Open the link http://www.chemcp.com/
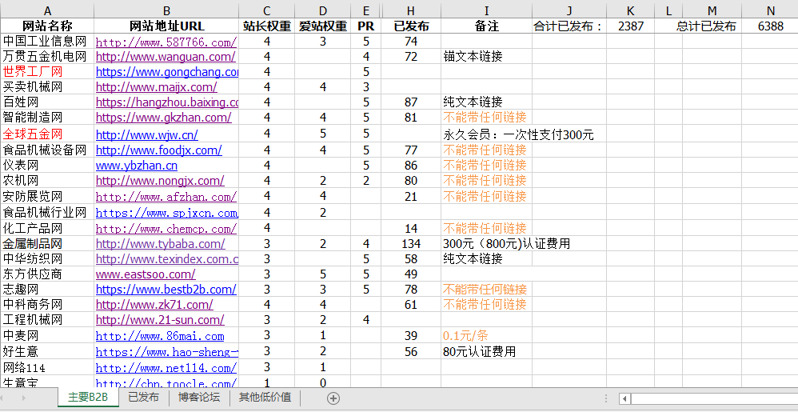This screenshot has width=798, height=412. [166, 228]
